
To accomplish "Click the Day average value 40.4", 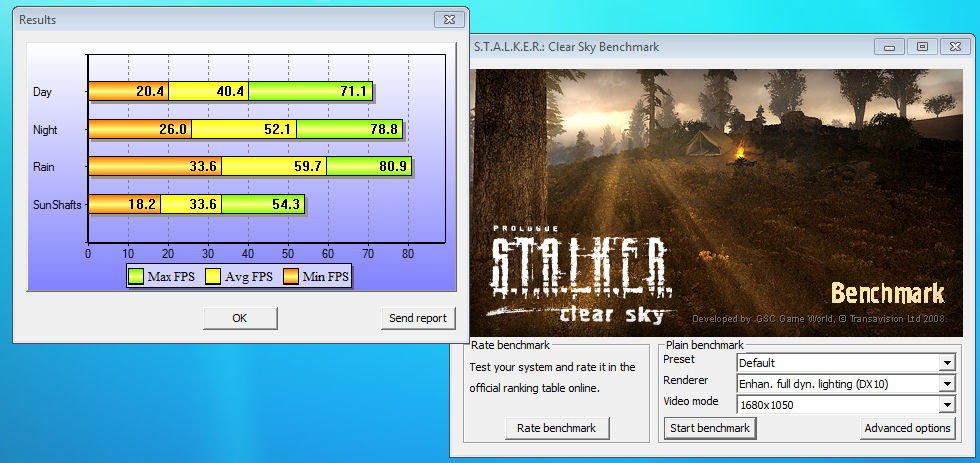I will click(231, 92).
